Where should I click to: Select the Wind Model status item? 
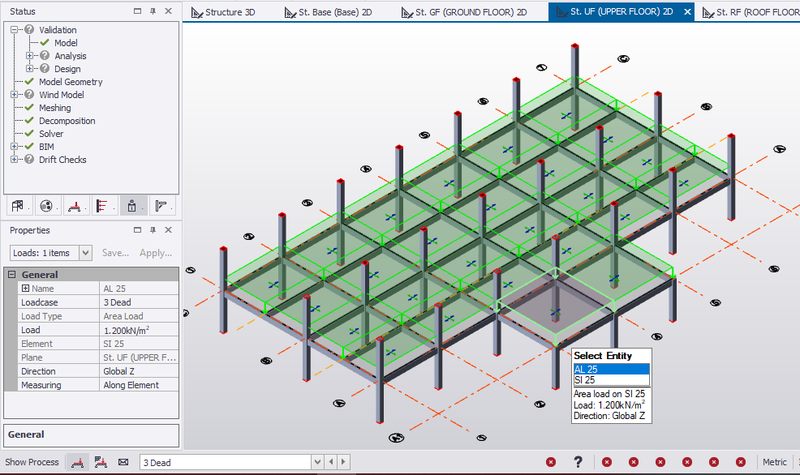pos(61,94)
